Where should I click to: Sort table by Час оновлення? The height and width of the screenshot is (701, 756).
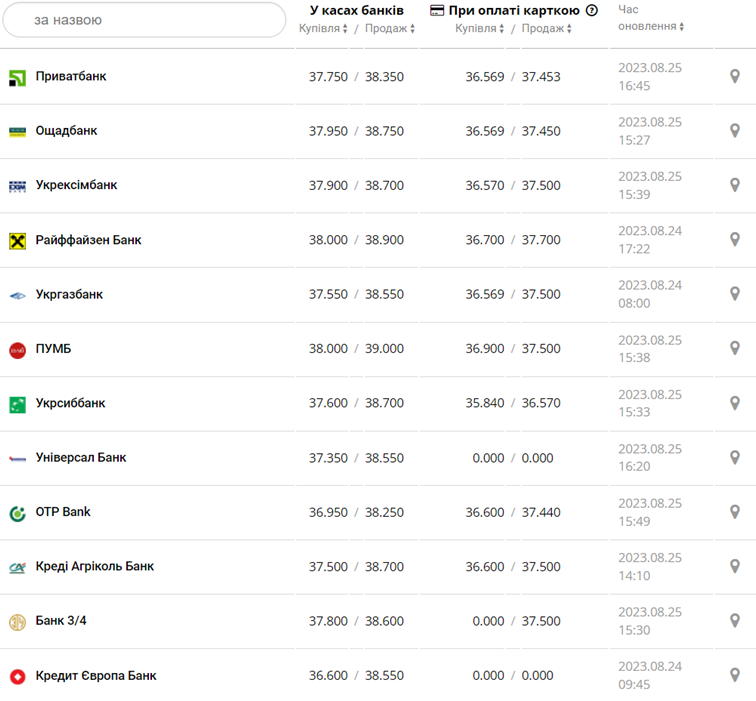pyautogui.click(x=650, y=27)
